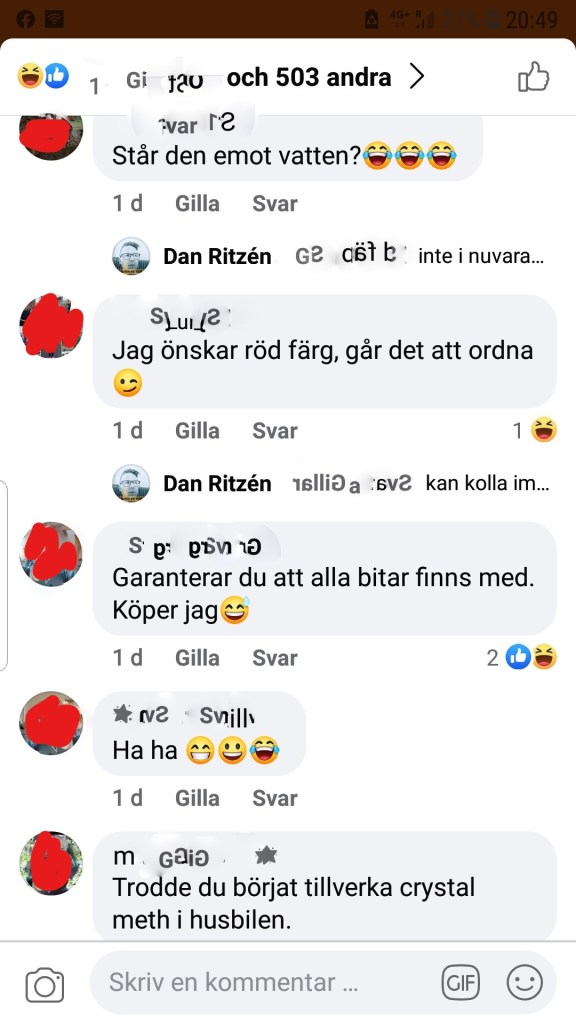Open the GIF picker
576x1024 pixels.
[460, 982]
